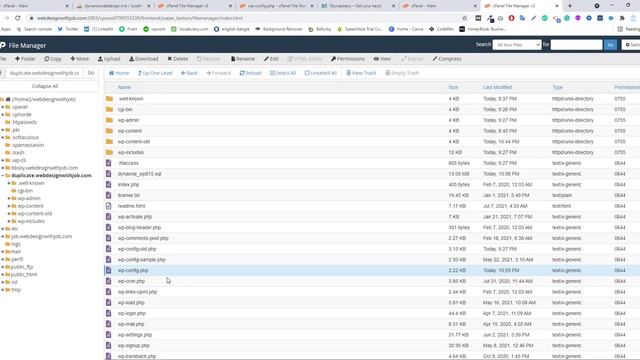640x360 pixels.
Task: Click the readme.html file icon
Action: tap(109, 206)
